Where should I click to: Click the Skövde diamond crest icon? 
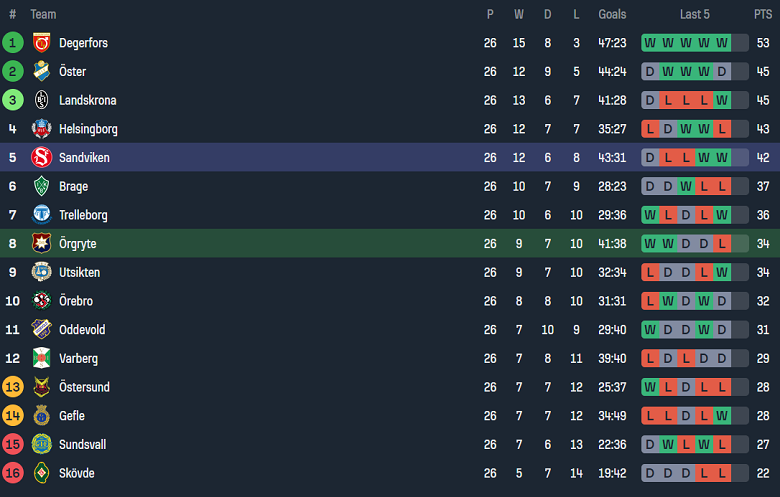click(41, 473)
